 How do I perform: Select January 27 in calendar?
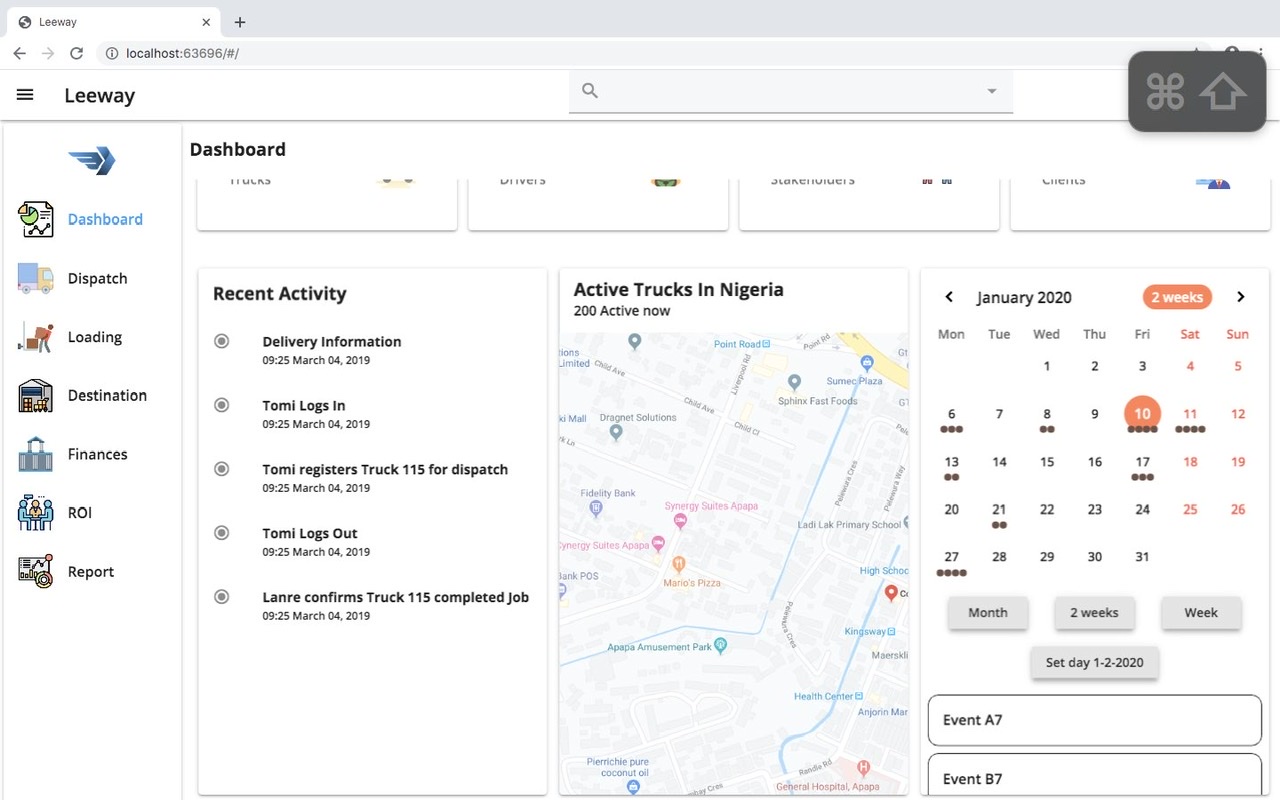951,557
